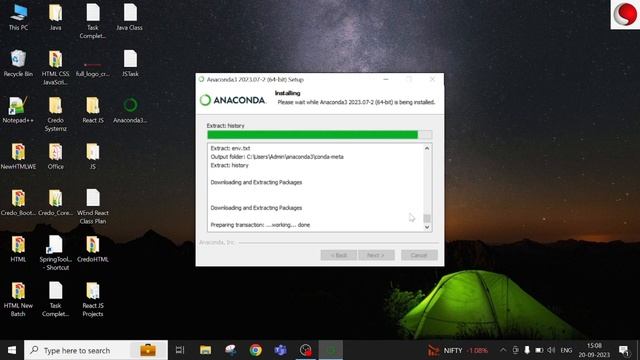Image resolution: width=640 pixels, height=360 pixels.
Task: Select the React JS Projects folder
Action: click(x=93, y=299)
